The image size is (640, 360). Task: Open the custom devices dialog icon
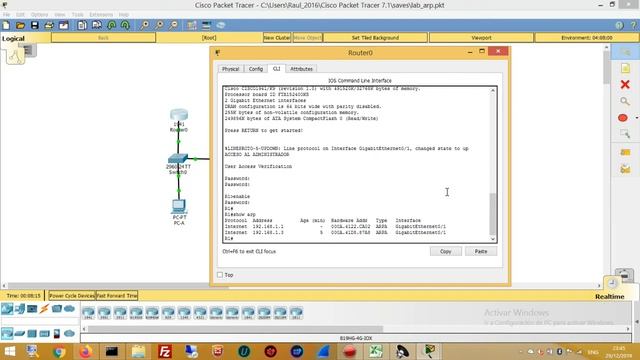point(206,25)
